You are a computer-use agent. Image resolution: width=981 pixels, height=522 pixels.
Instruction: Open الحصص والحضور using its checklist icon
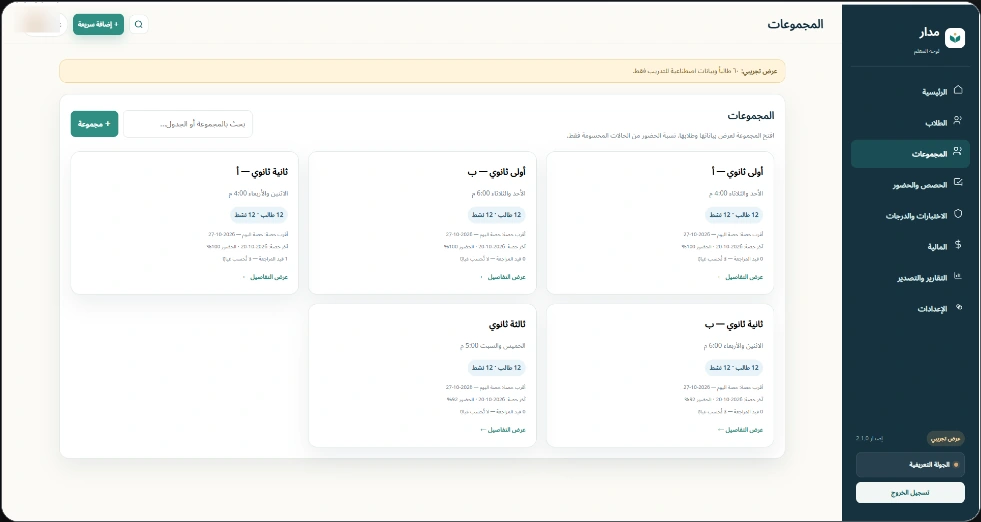pos(958,183)
